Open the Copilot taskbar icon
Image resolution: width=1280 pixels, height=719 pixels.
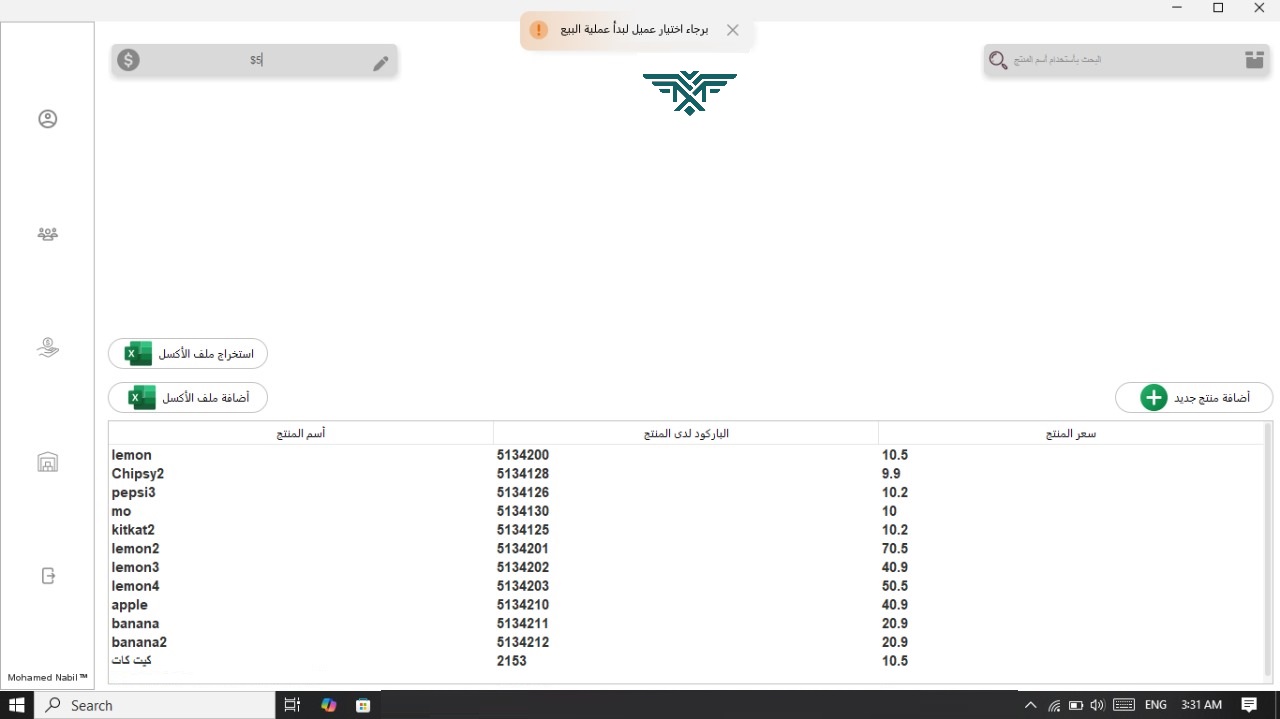pyautogui.click(x=328, y=705)
